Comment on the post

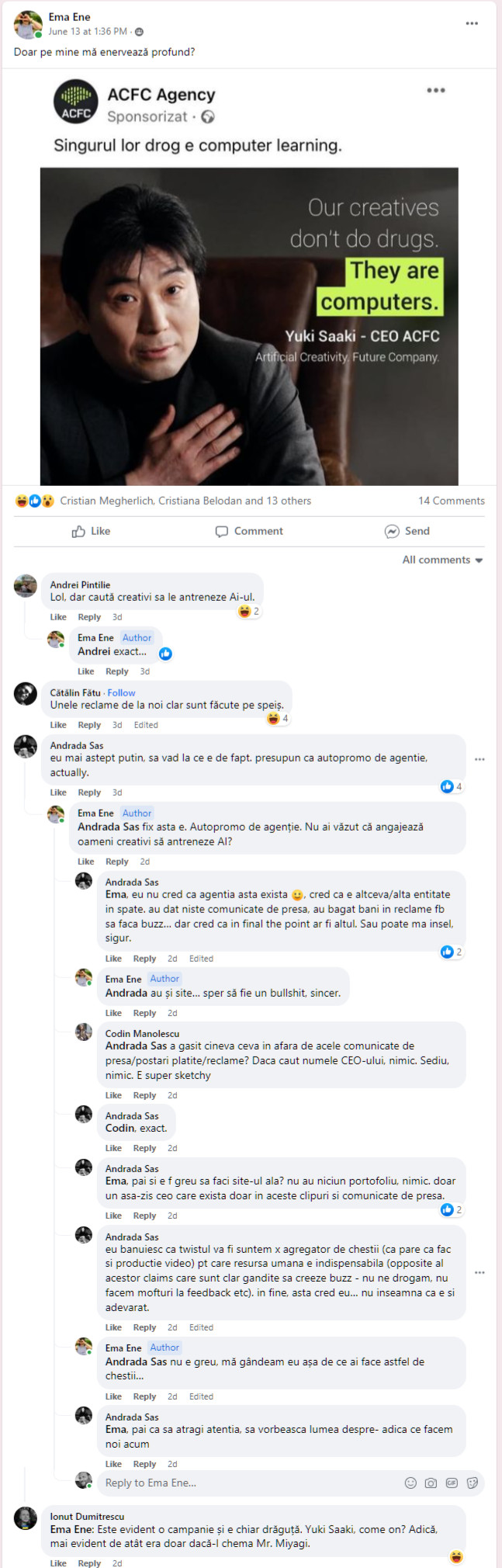click(x=249, y=531)
